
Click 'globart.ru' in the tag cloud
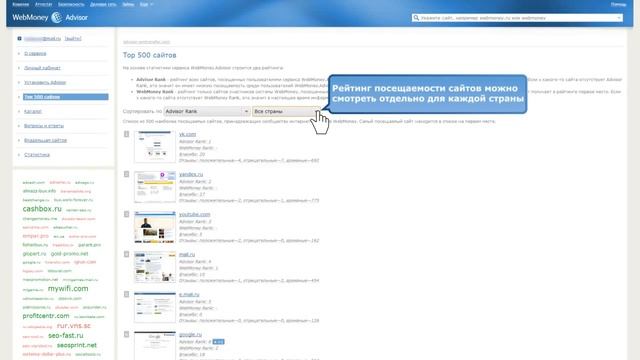point(34,253)
